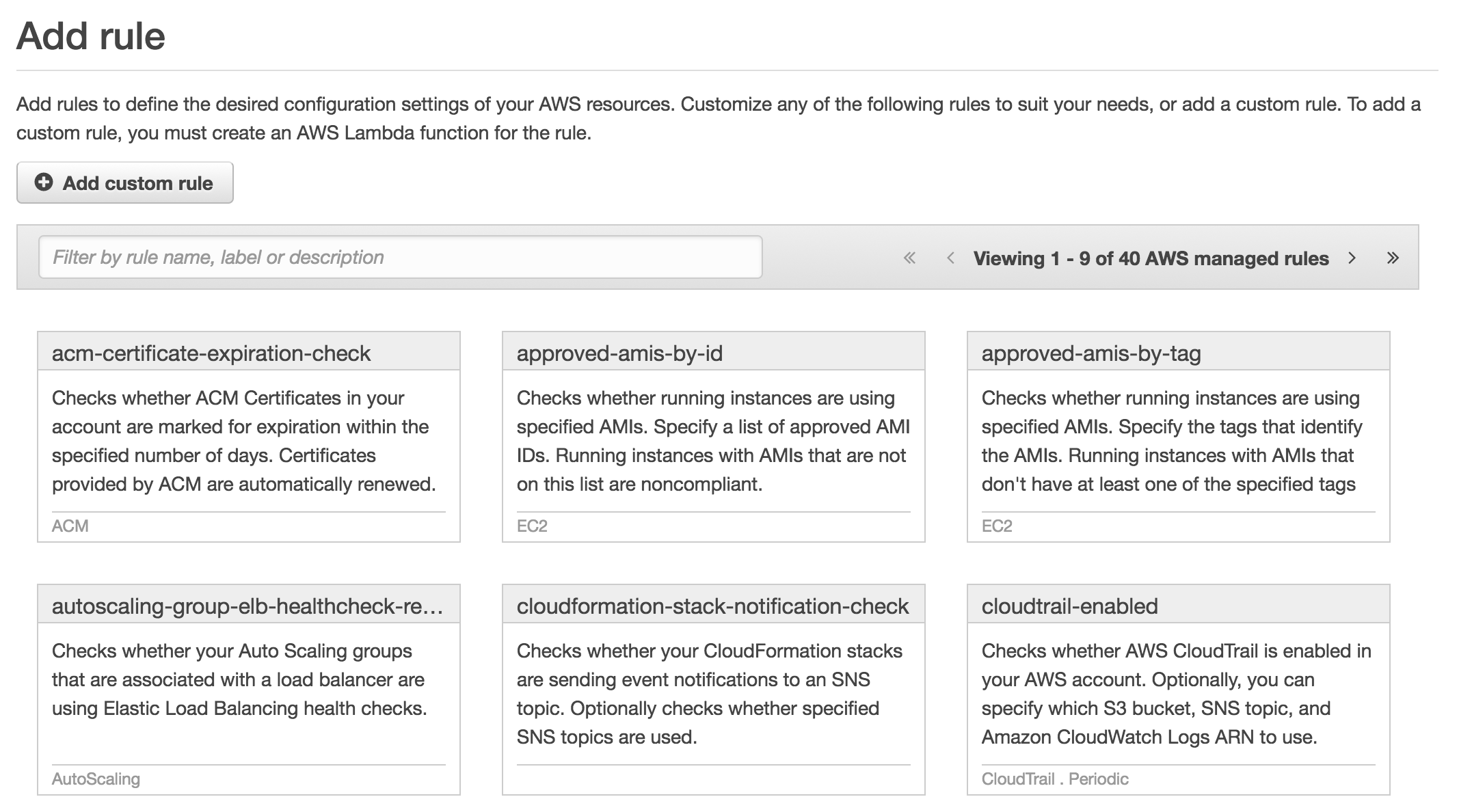Image resolution: width=1459 pixels, height=812 pixels.
Task: Select the approved-amis-by-id rule title
Action: [x=619, y=353]
